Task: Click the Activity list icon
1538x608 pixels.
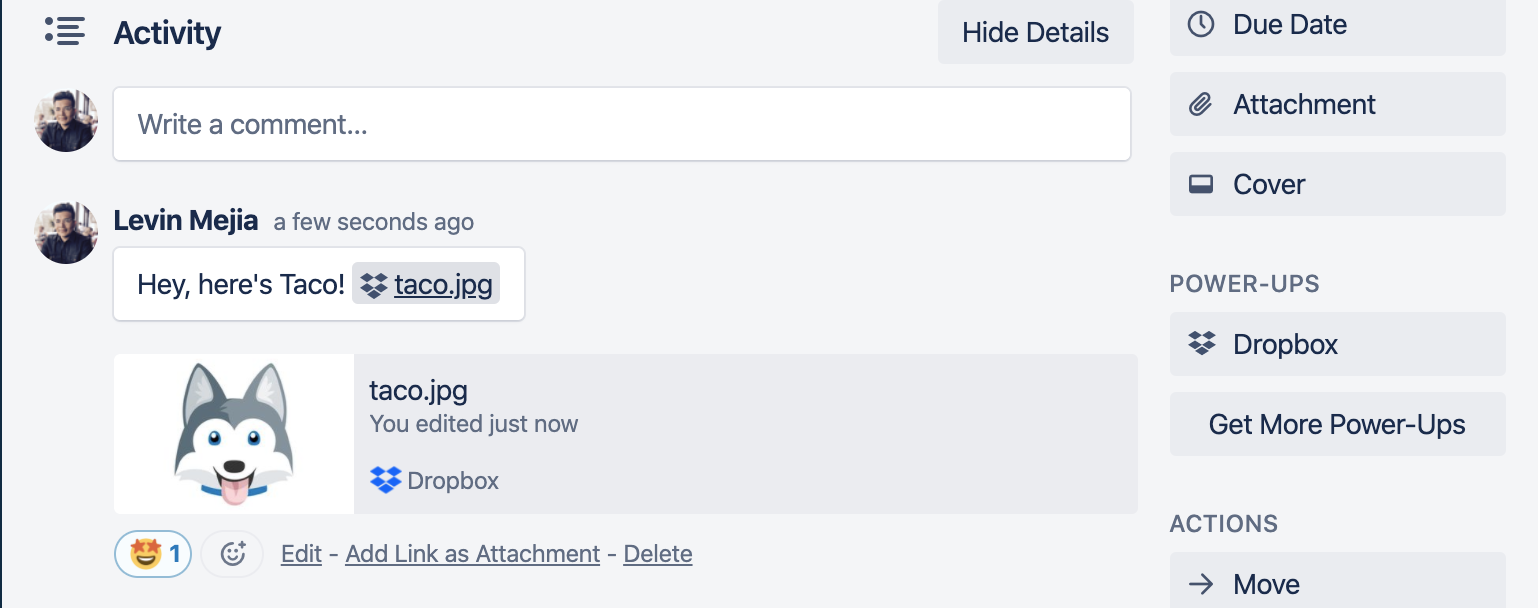Action: click(65, 31)
